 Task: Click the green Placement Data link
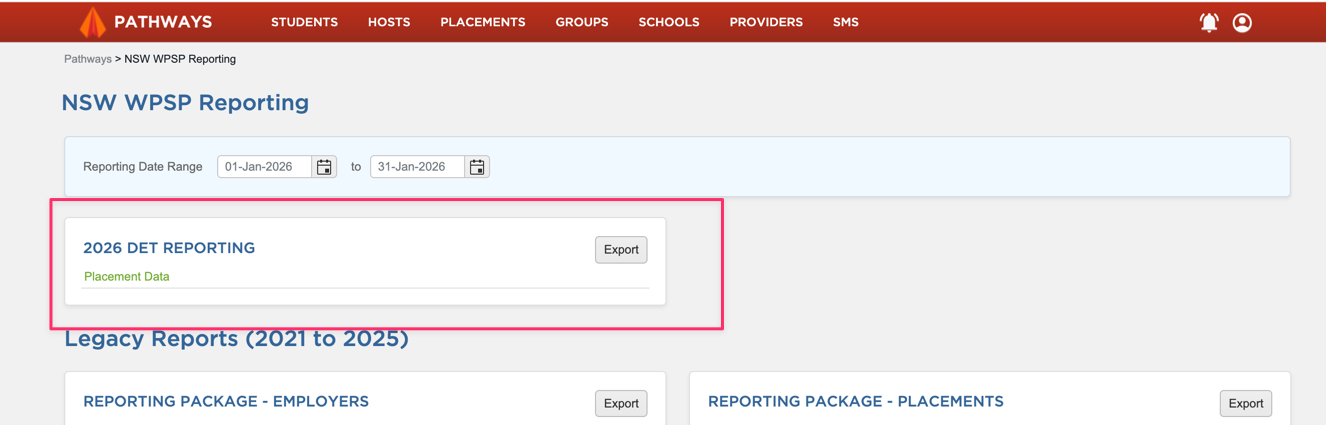127,277
